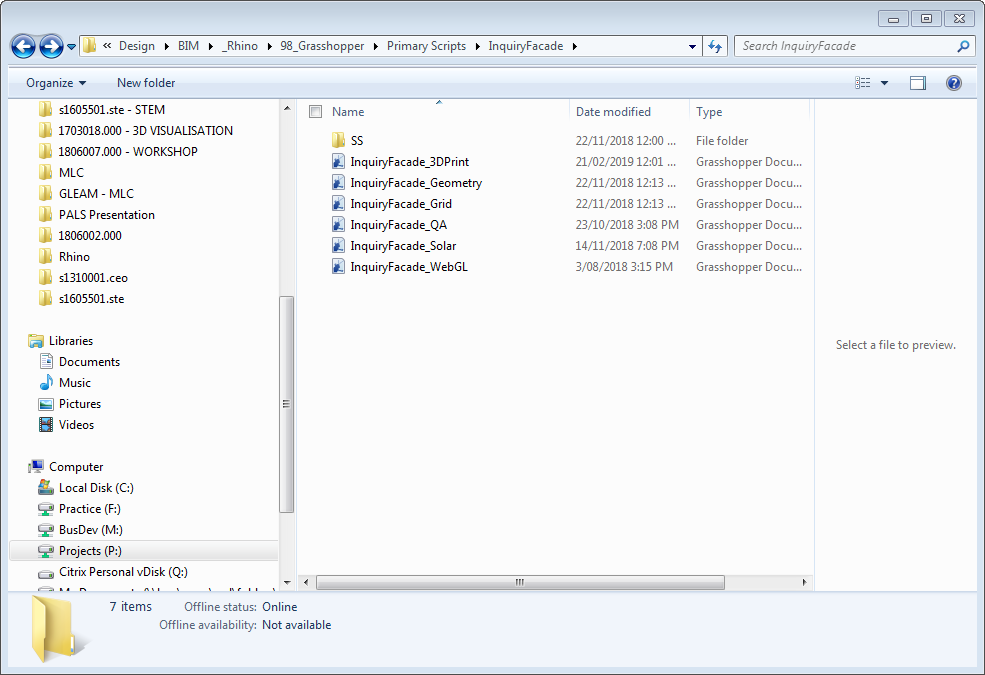Screen dimensions: 985x675
Task: Open PALS Presentation folder
Action: click(106, 215)
